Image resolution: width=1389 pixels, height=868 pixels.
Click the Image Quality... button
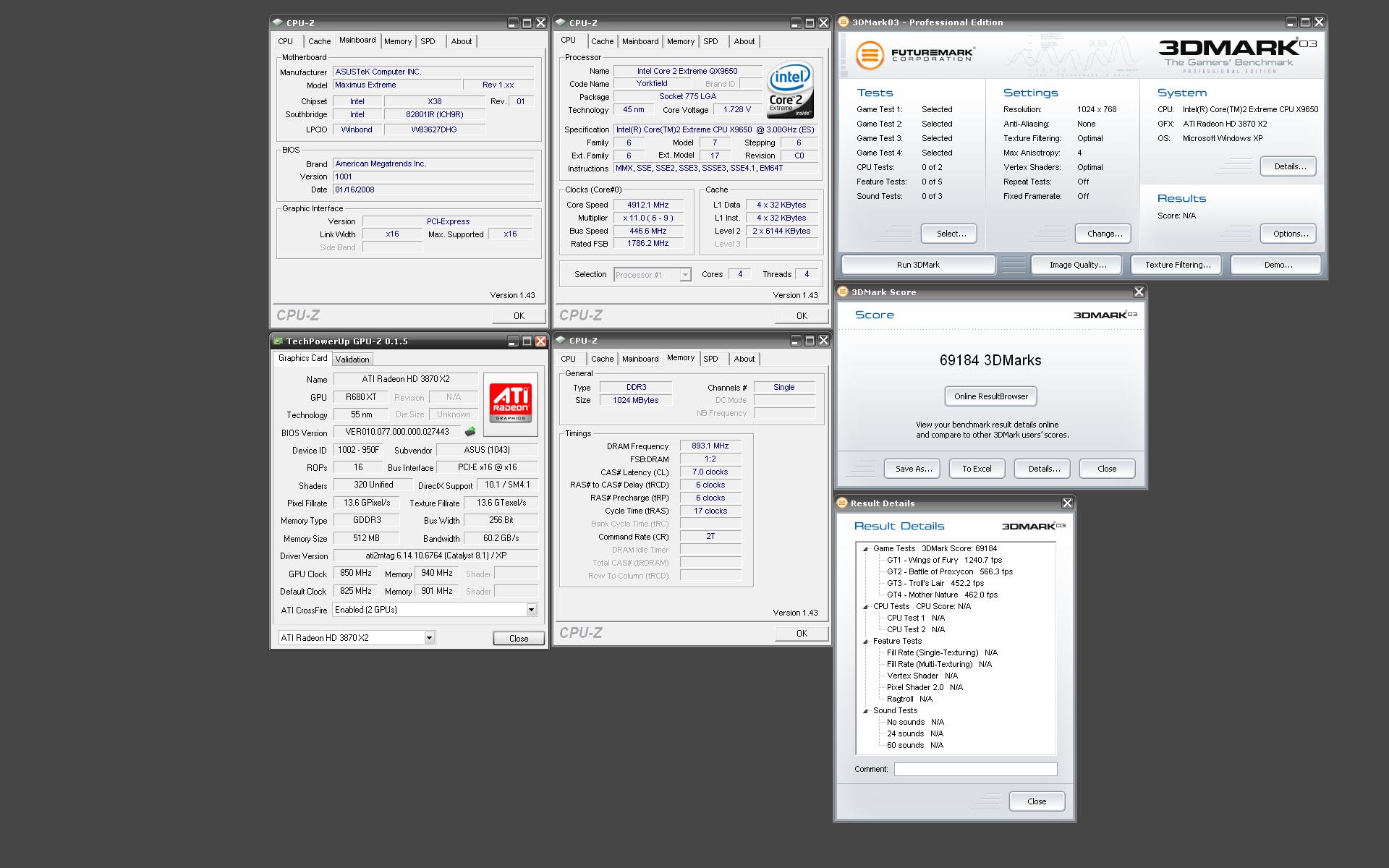coord(1077,265)
